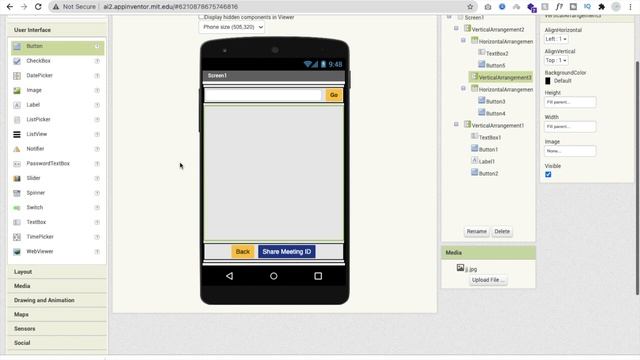
Task: Collapse VerticalArrangement2 tree node
Action: coord(456,29)
